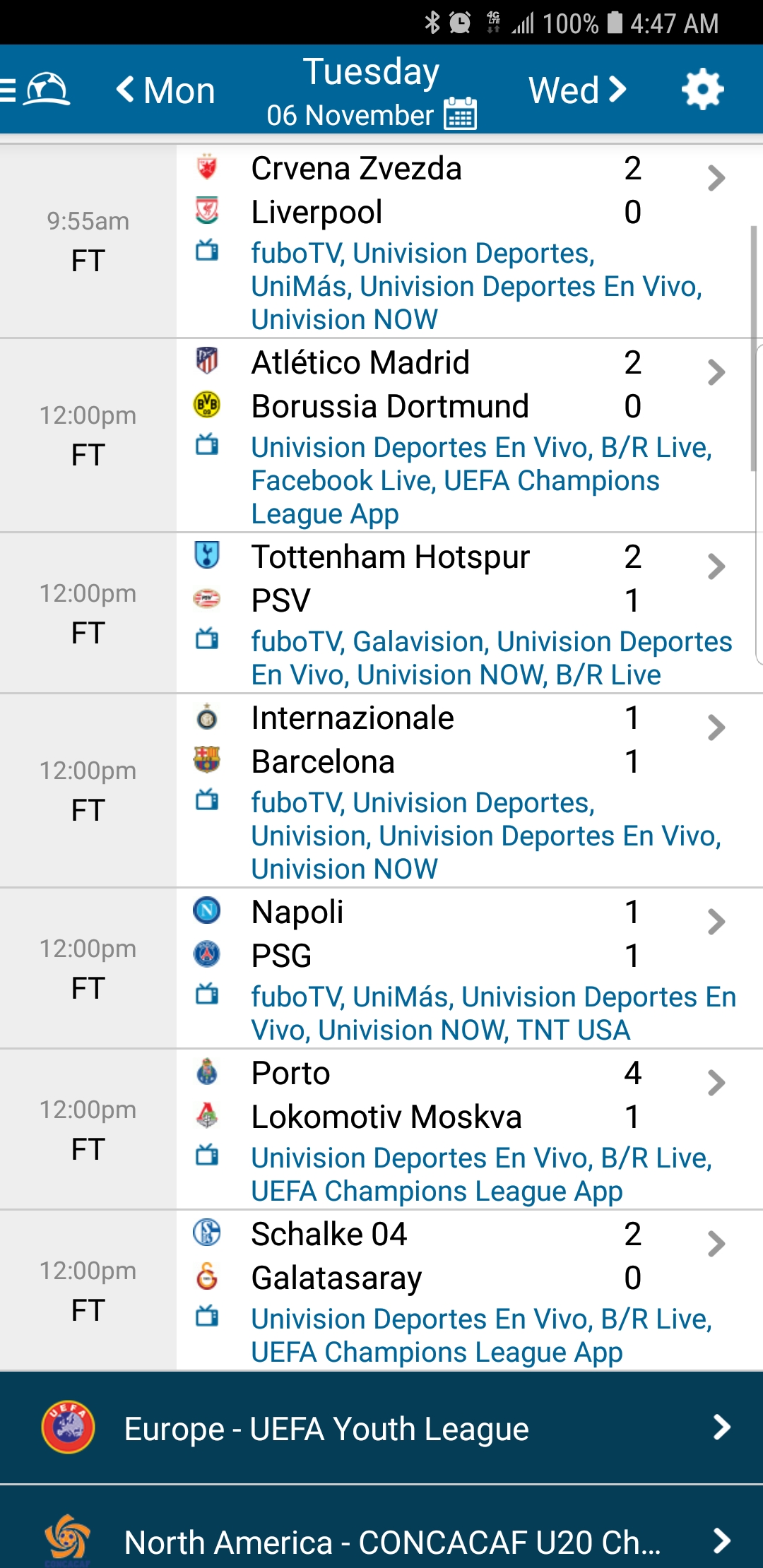The height and width of the screenshot is (1568, 763).
Task: Tap the Barcelona club crest
Action: coord(207,760)
